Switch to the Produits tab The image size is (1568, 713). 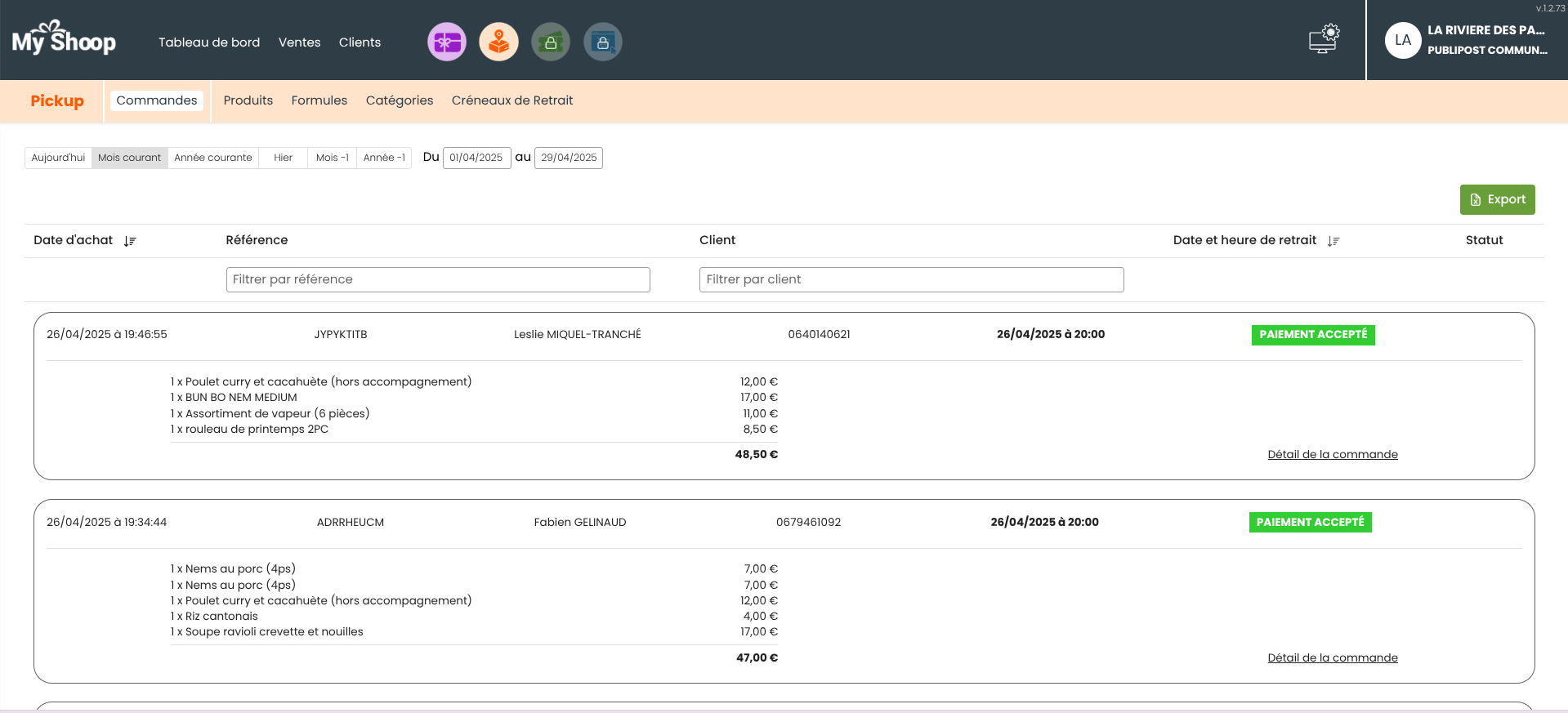(x=248, y=100)
